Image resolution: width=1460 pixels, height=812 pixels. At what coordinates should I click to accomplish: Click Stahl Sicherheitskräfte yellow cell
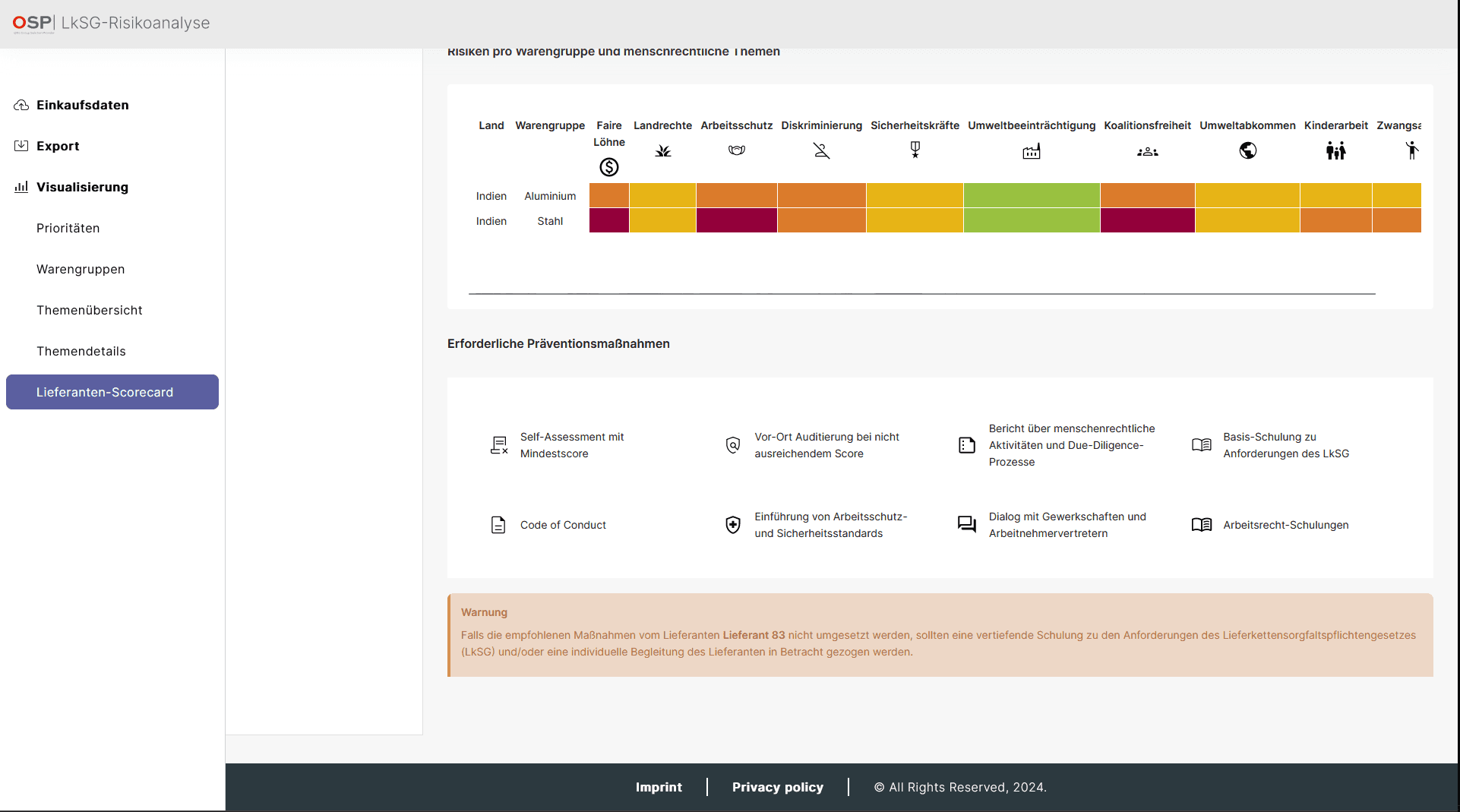(x=915, y=220)
